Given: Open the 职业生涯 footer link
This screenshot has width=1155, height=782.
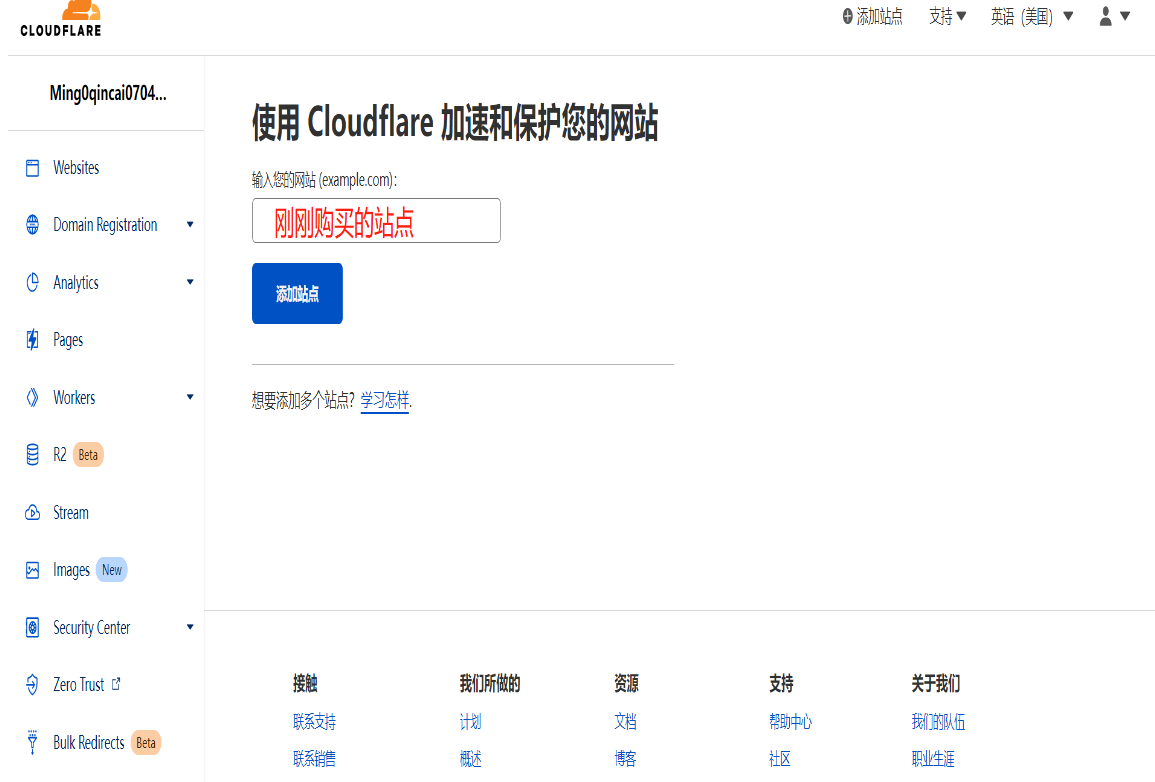Looking at the screenshot, I should tap(933, 758).
